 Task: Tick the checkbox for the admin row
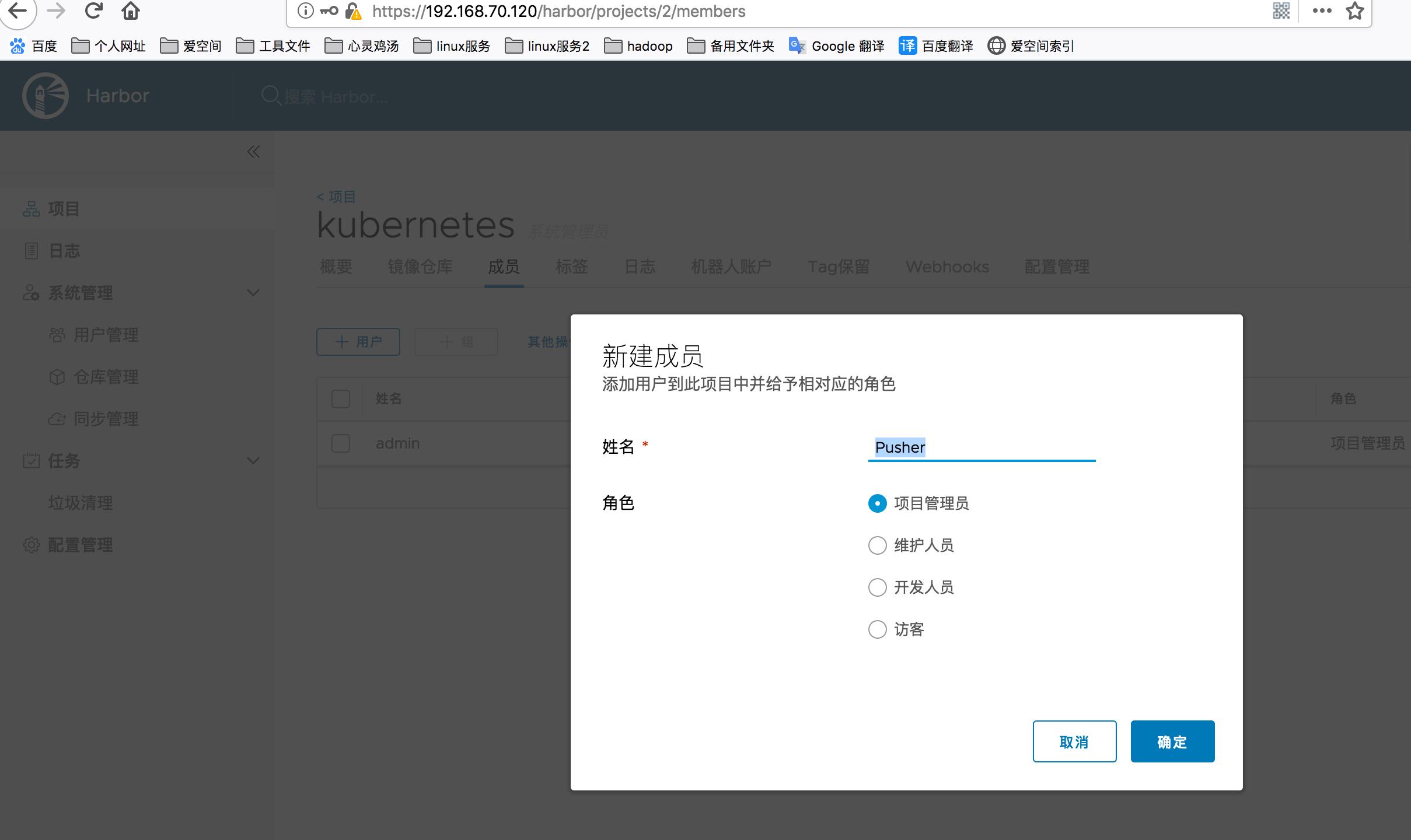[341, 443]
